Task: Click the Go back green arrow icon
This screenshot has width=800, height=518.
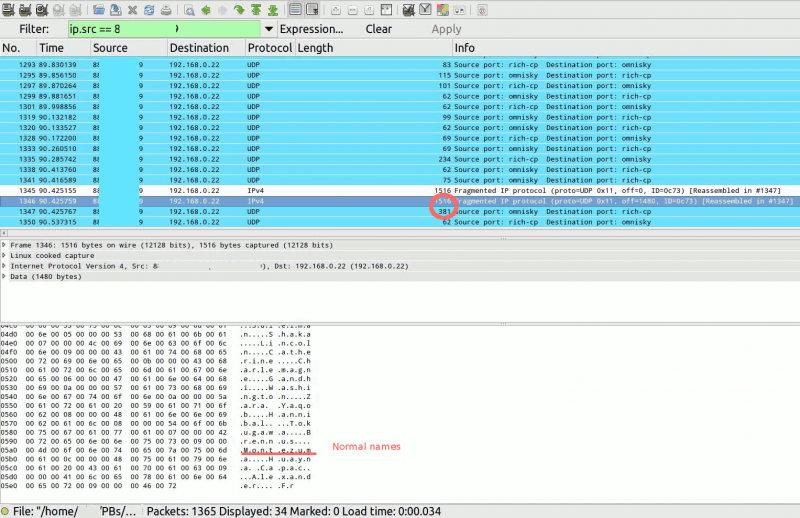Action: point(205,9)
